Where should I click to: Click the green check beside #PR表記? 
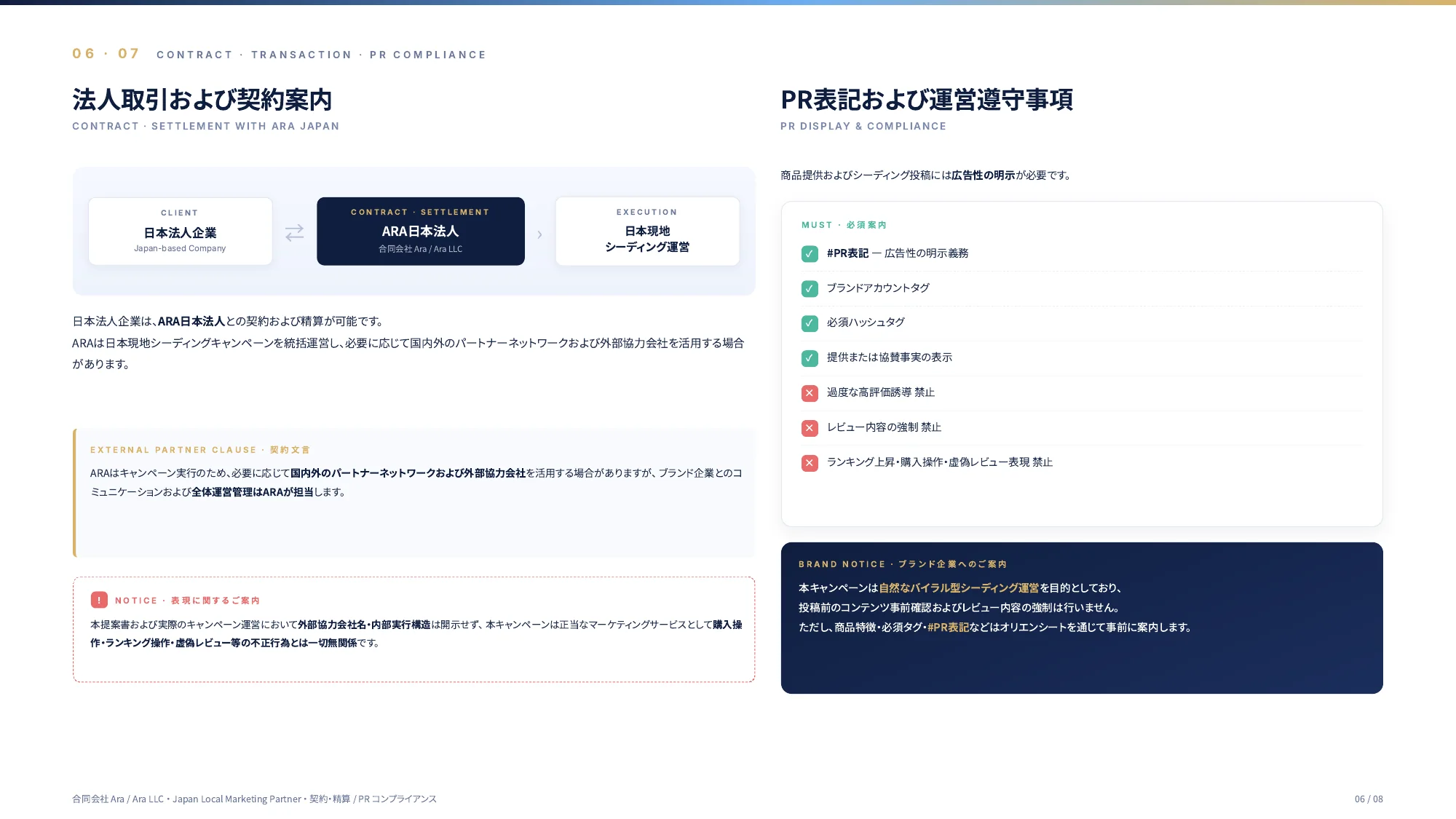(810, 253)
